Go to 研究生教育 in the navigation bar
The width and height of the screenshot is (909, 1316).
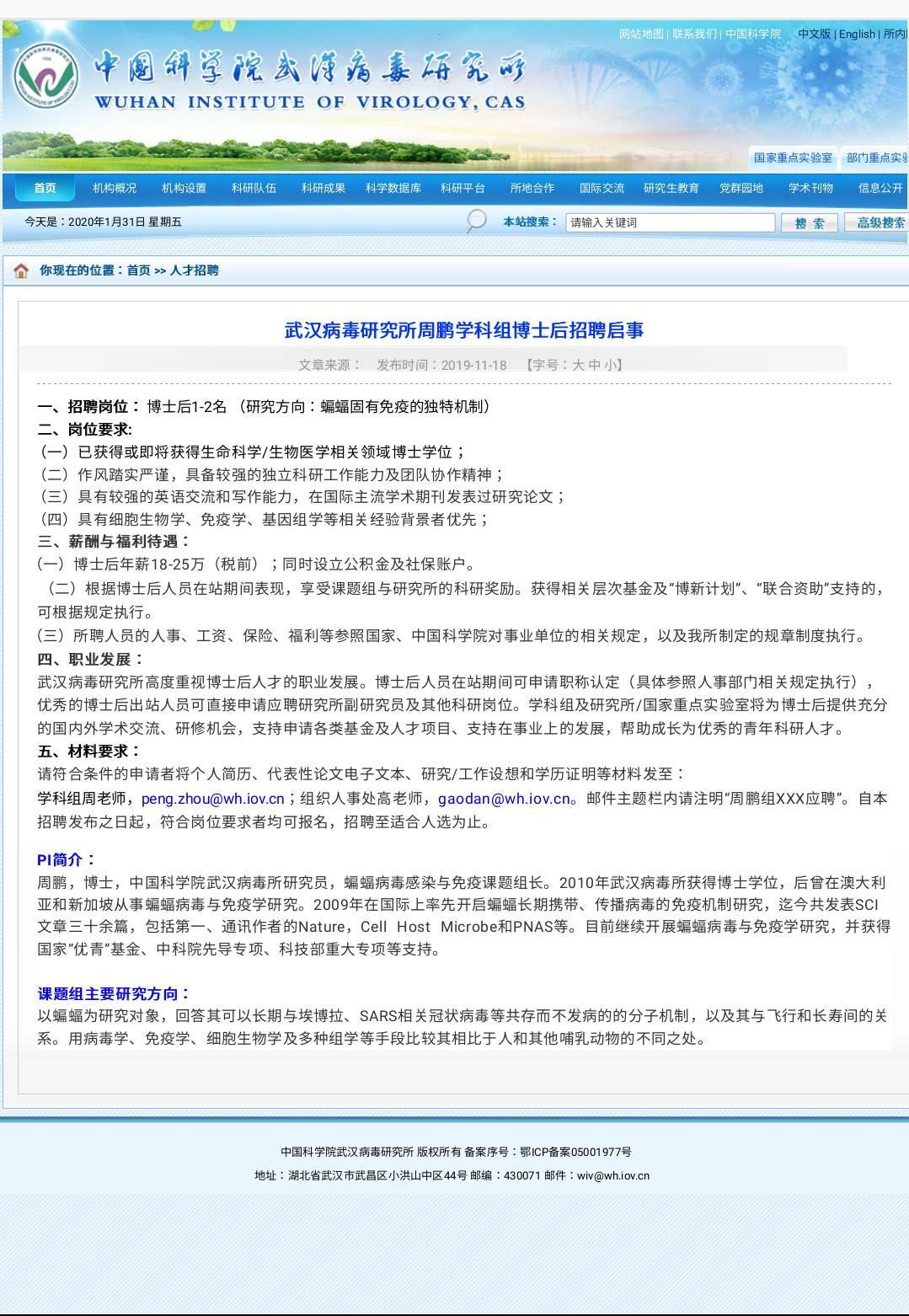(x=671, y=188)
